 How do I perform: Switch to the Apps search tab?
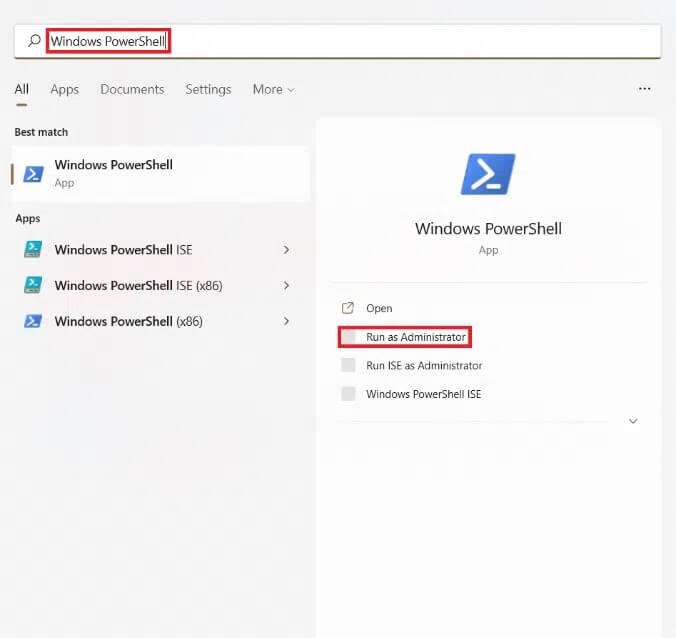pos(65,89)
